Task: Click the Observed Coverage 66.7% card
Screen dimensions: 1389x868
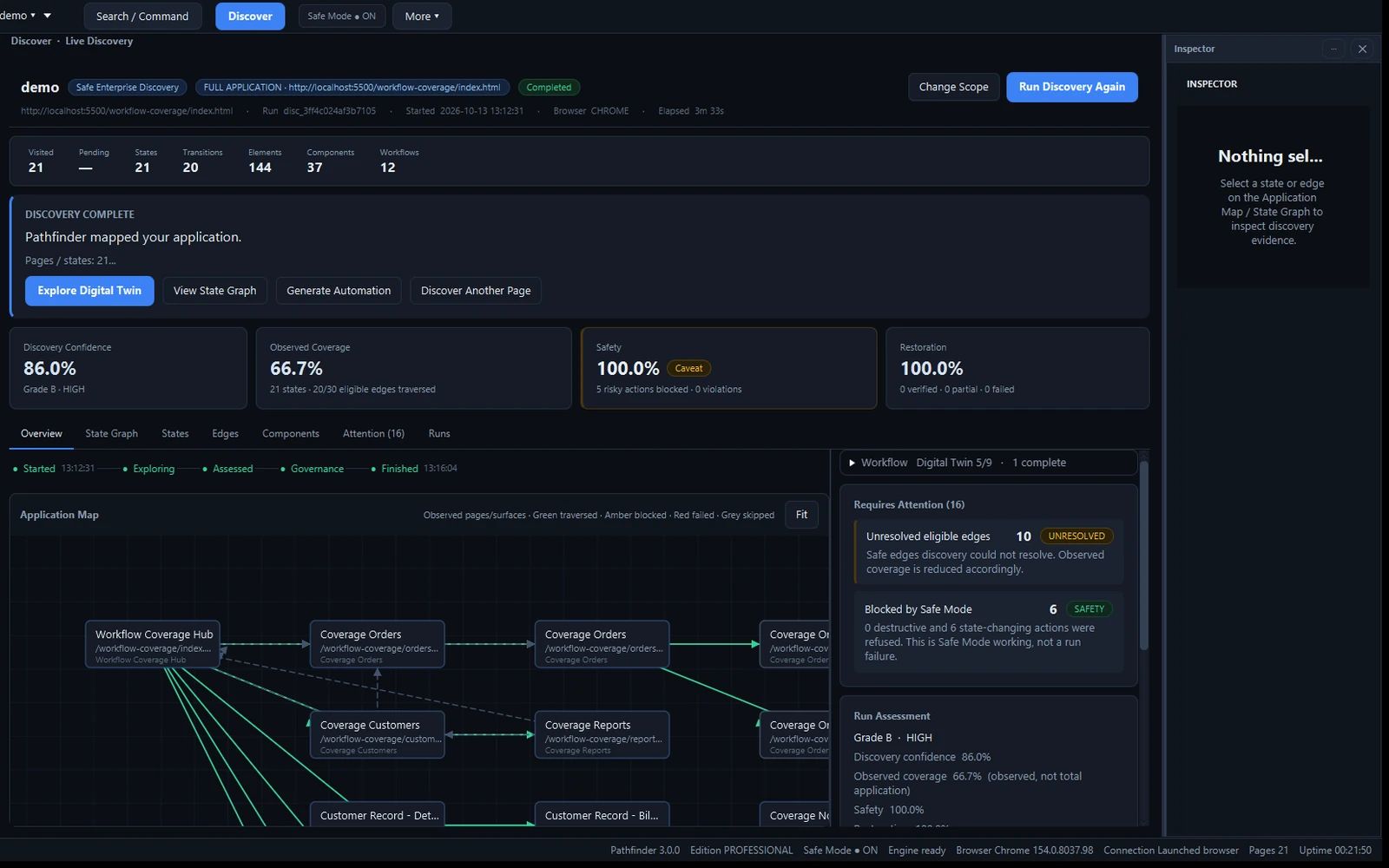Action: tap(414, 368)
